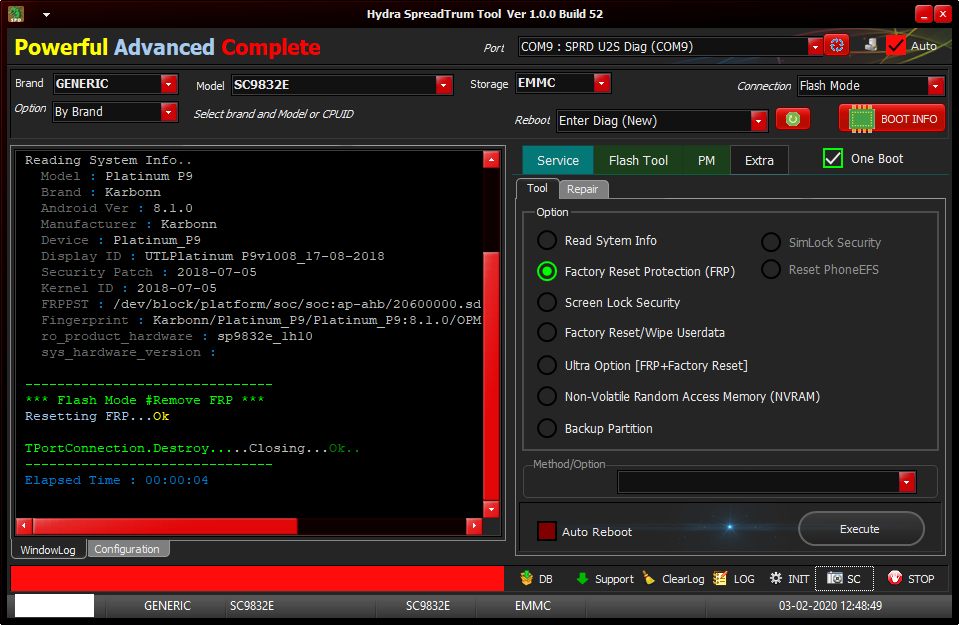Uncheck the One Boot checkbox
Image resolution: width=959 pixels, height=625 pixels.
833,159
